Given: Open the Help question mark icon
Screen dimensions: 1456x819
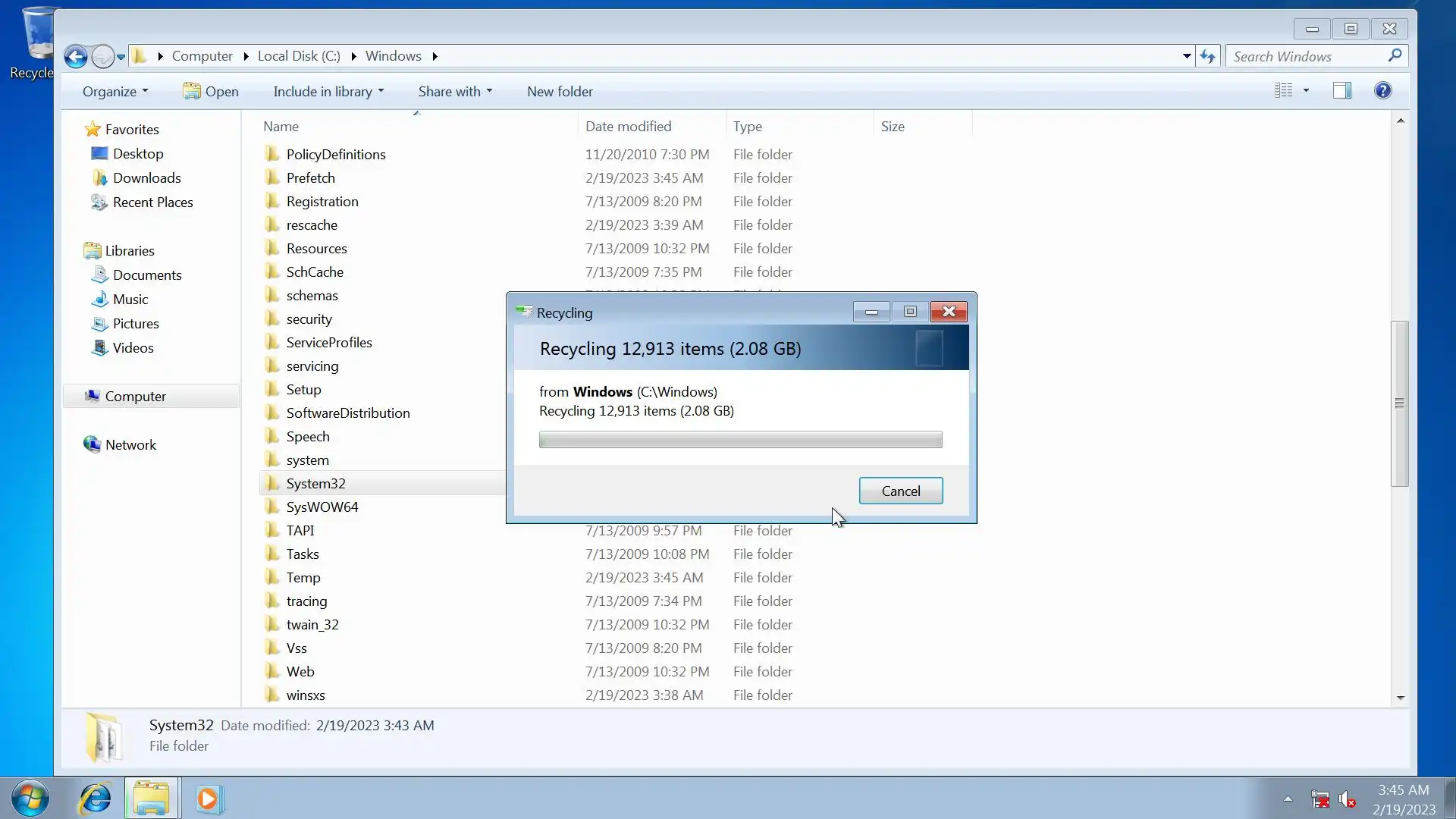Looking at the screenshot, I should tap(1382, 91).
